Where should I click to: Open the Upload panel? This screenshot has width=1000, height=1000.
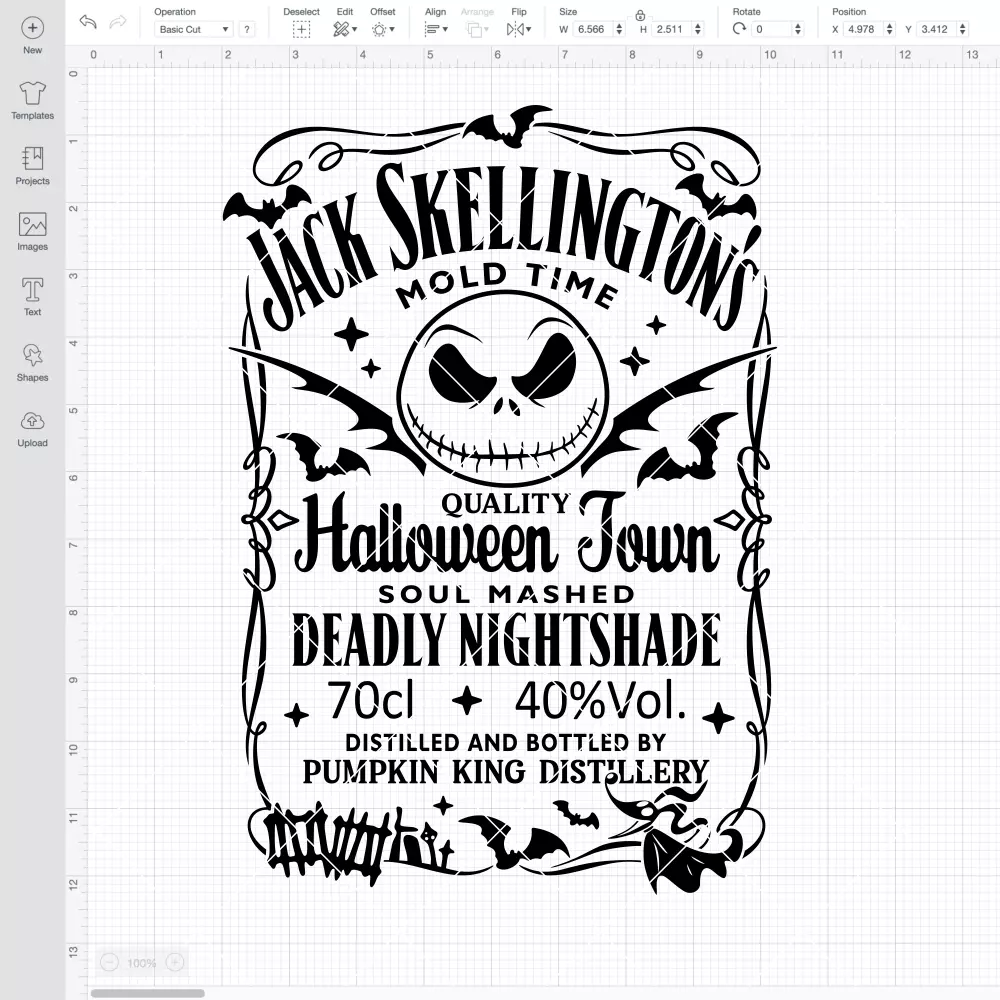click(33, 428)
